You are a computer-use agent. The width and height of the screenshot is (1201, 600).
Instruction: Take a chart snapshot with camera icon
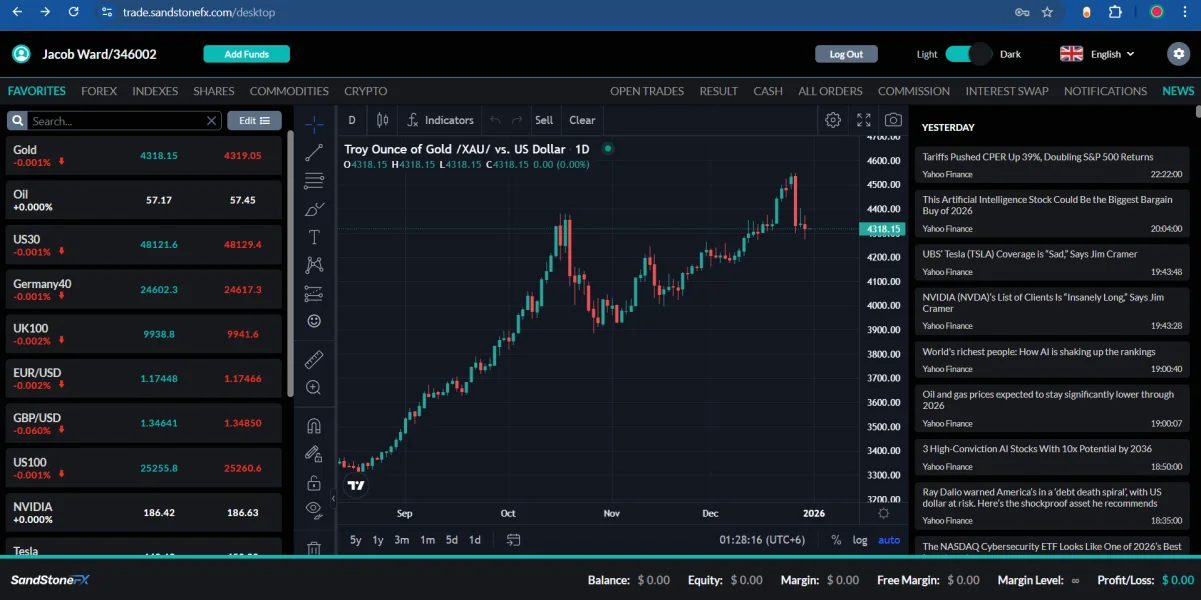[x=892, y=120]
